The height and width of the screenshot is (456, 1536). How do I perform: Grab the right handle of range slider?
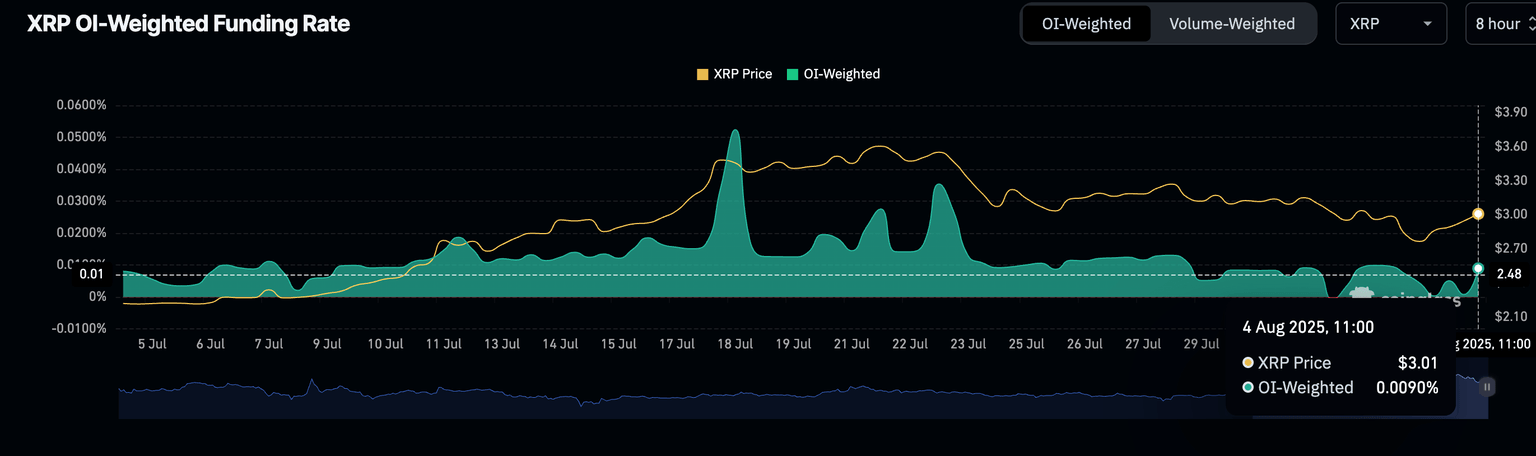[1487, 386]
